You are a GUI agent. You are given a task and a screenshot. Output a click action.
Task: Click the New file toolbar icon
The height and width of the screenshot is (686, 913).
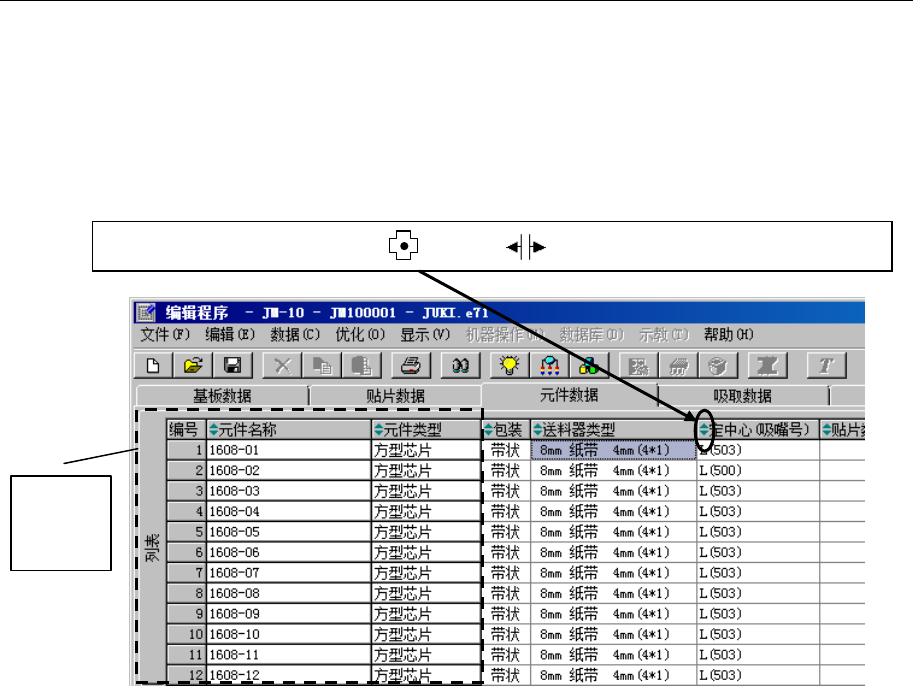pyautogui.click(x=153, y=366)
